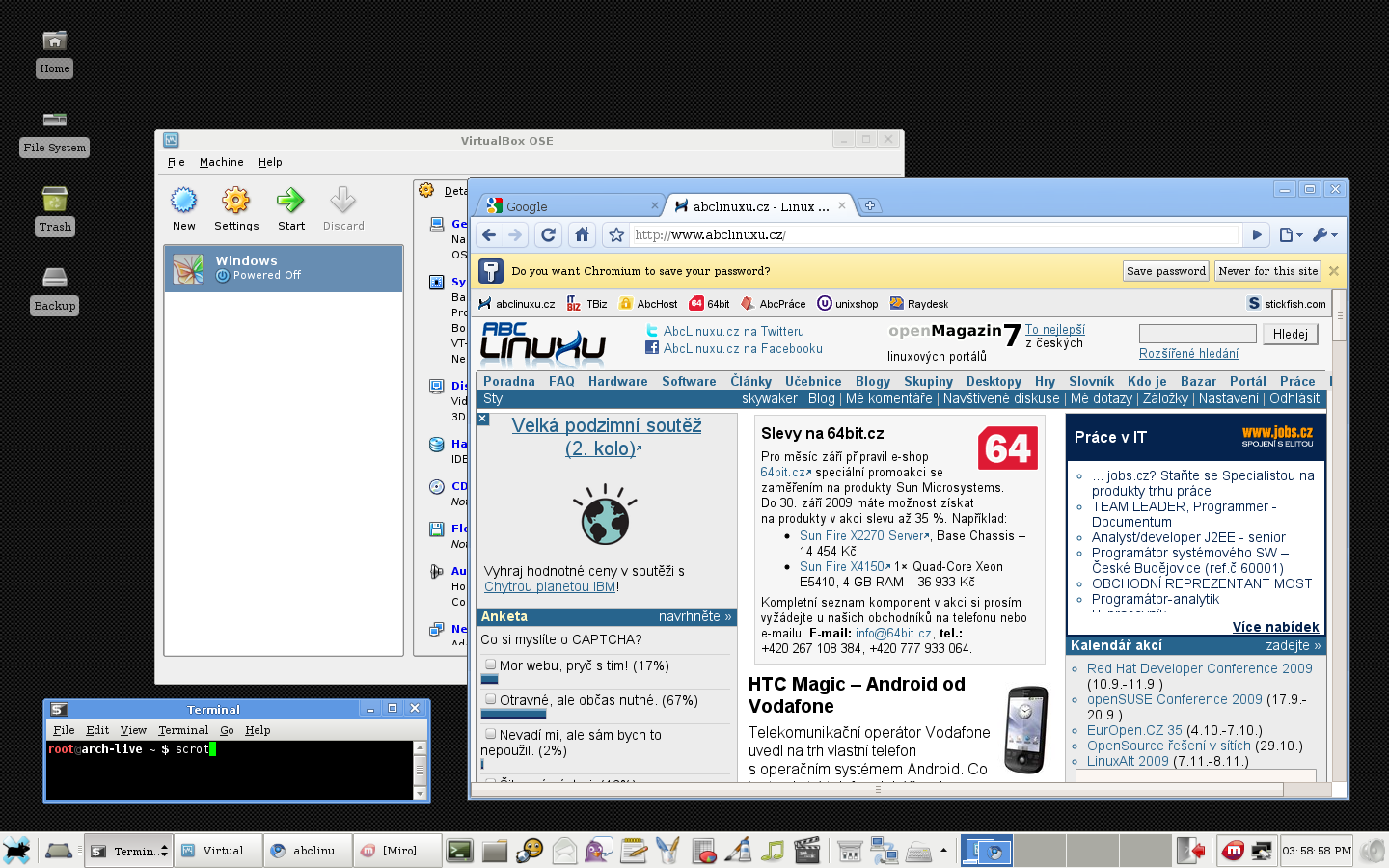Click the Go arrow beside address bar
The width and height of the screenshot is (1389, 868).
1256,234
